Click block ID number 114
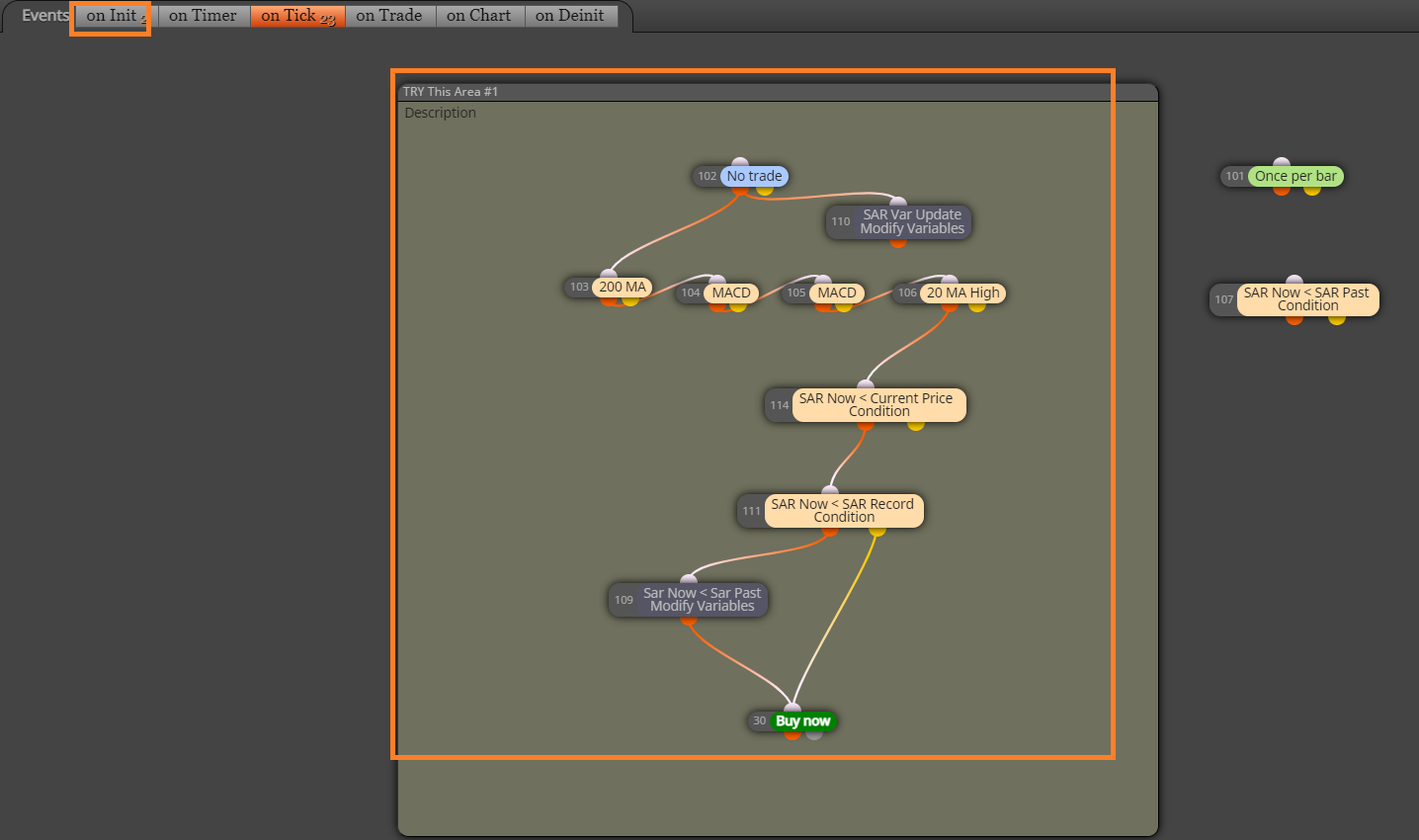1419x840 pixels. (780, 405)
